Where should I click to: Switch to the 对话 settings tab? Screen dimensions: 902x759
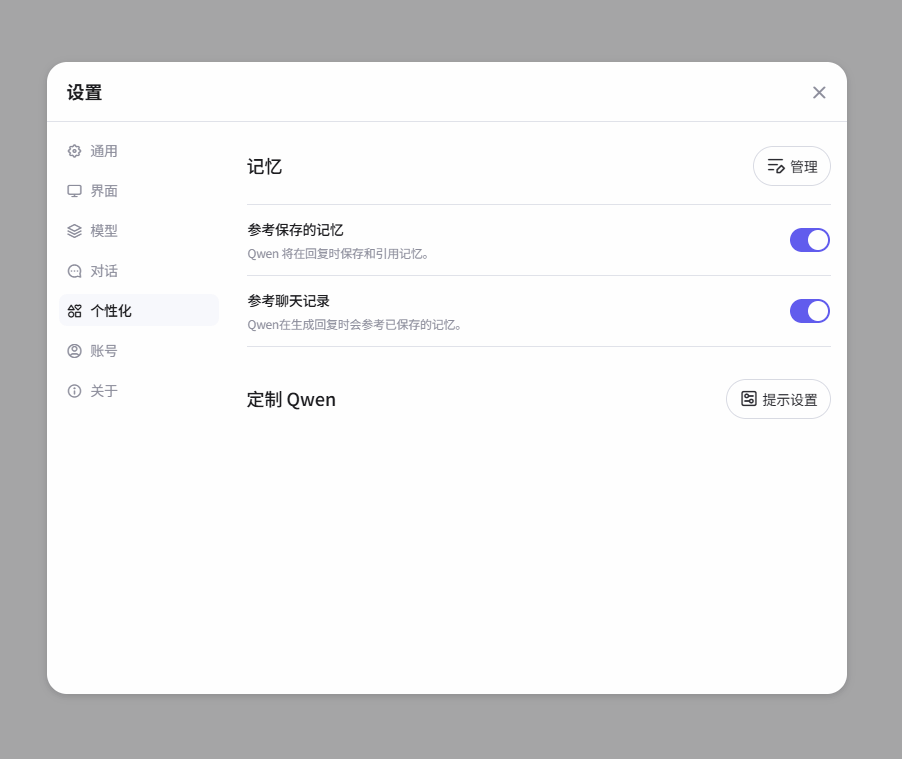tap(104, 271)
